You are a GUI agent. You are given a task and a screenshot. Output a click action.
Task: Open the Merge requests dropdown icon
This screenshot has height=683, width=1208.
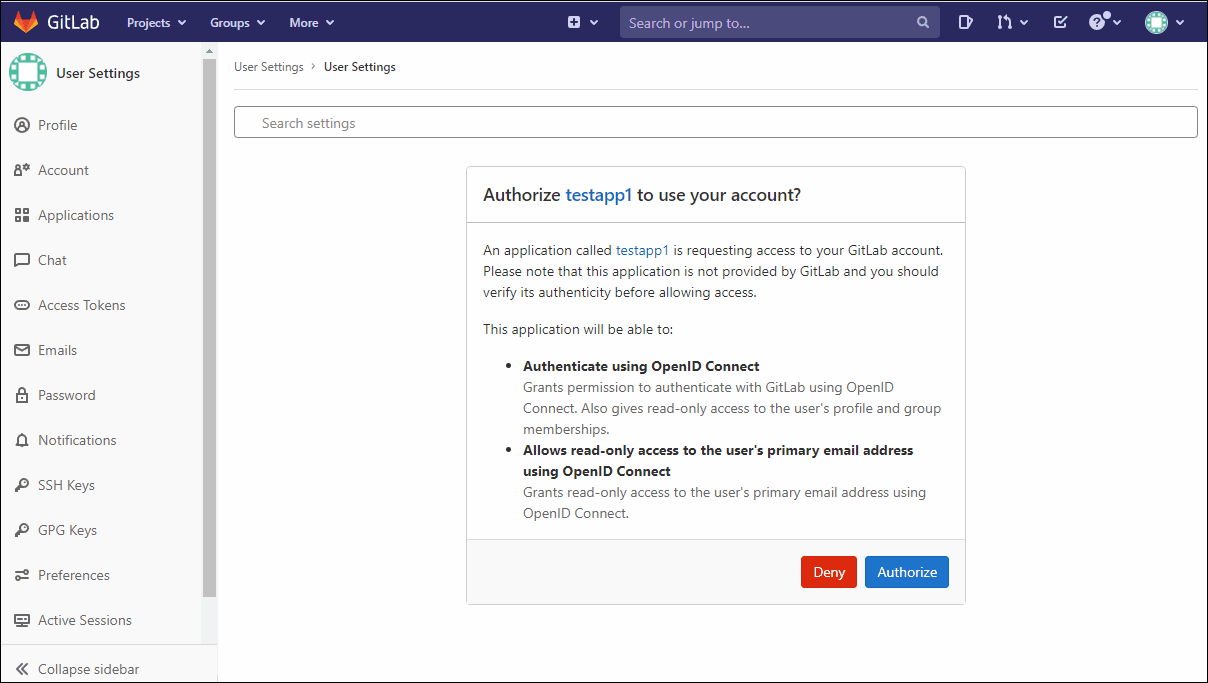pyautogui.click(x=1012, y=22)
